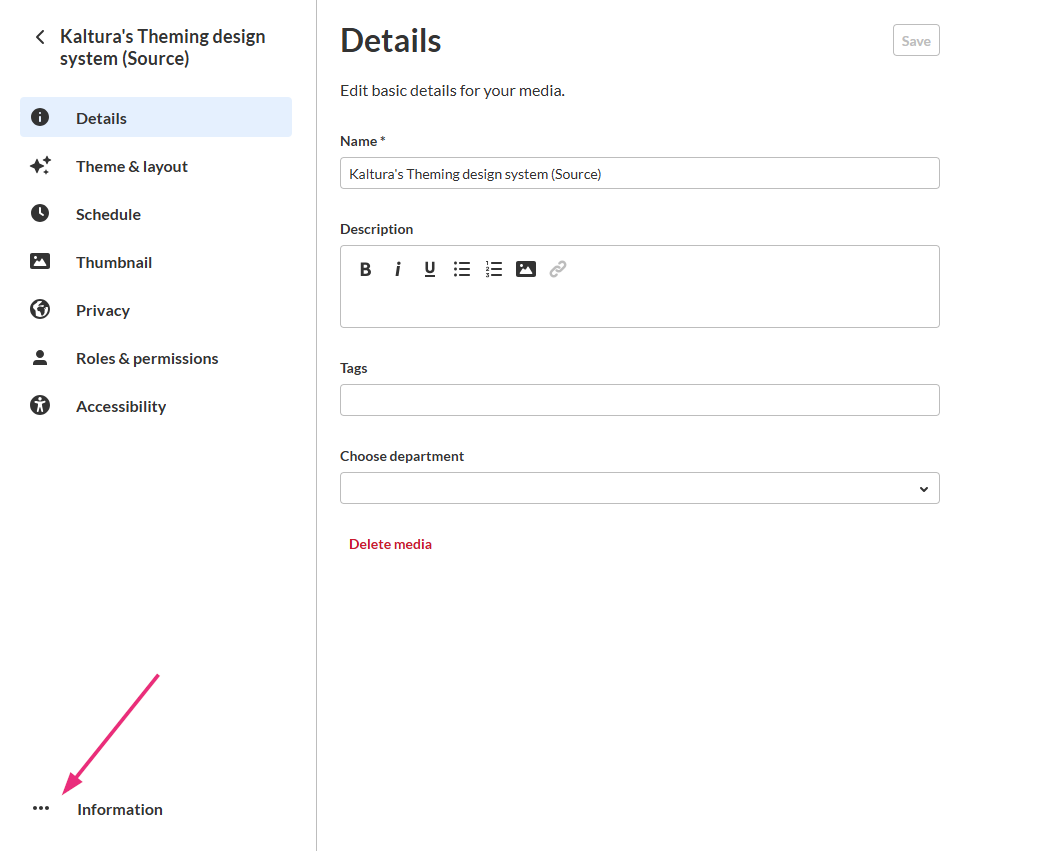Click the Save button
This screenshot has height=851, width=1037.
916,40
